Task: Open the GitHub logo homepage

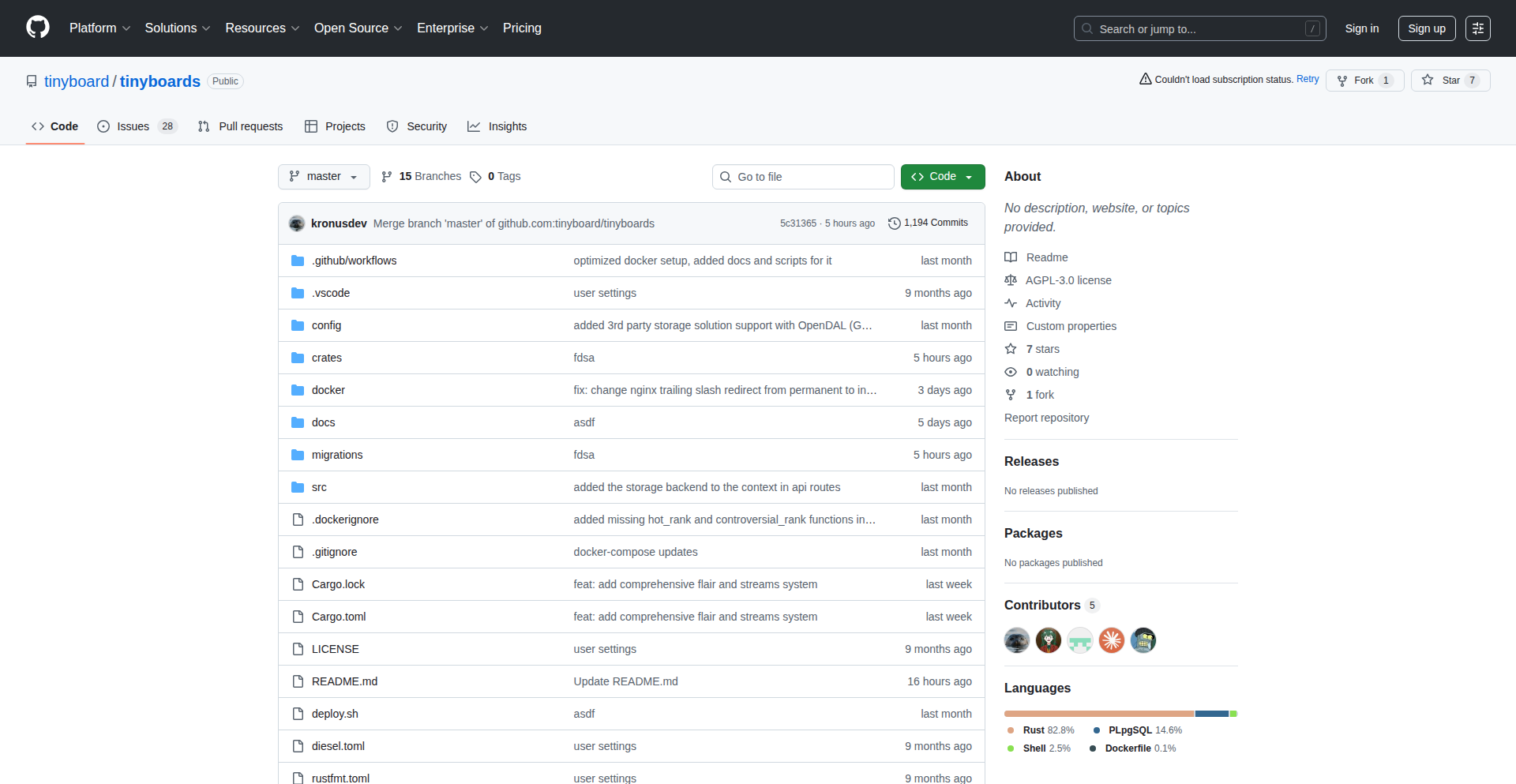Action: tap(38, 28)
